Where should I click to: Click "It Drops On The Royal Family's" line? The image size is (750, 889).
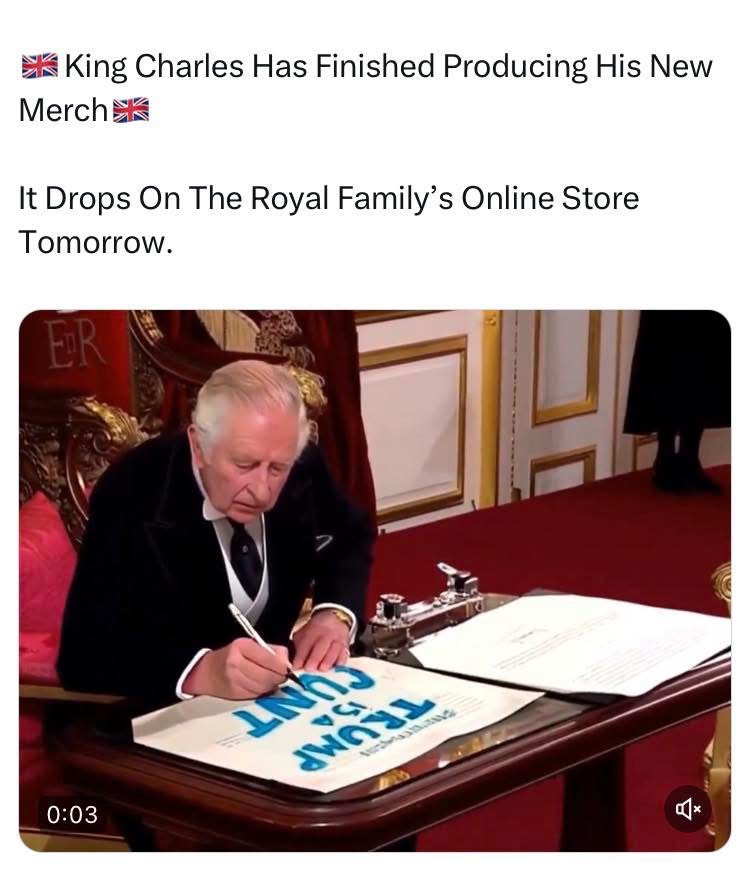[236, 198]
